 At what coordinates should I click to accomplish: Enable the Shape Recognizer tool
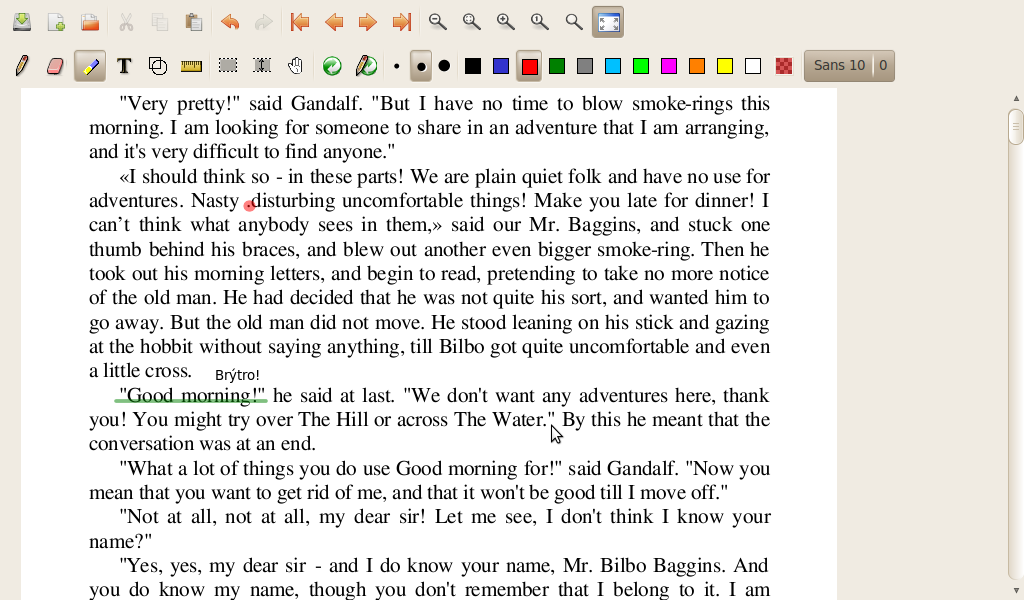click(158, 66)
